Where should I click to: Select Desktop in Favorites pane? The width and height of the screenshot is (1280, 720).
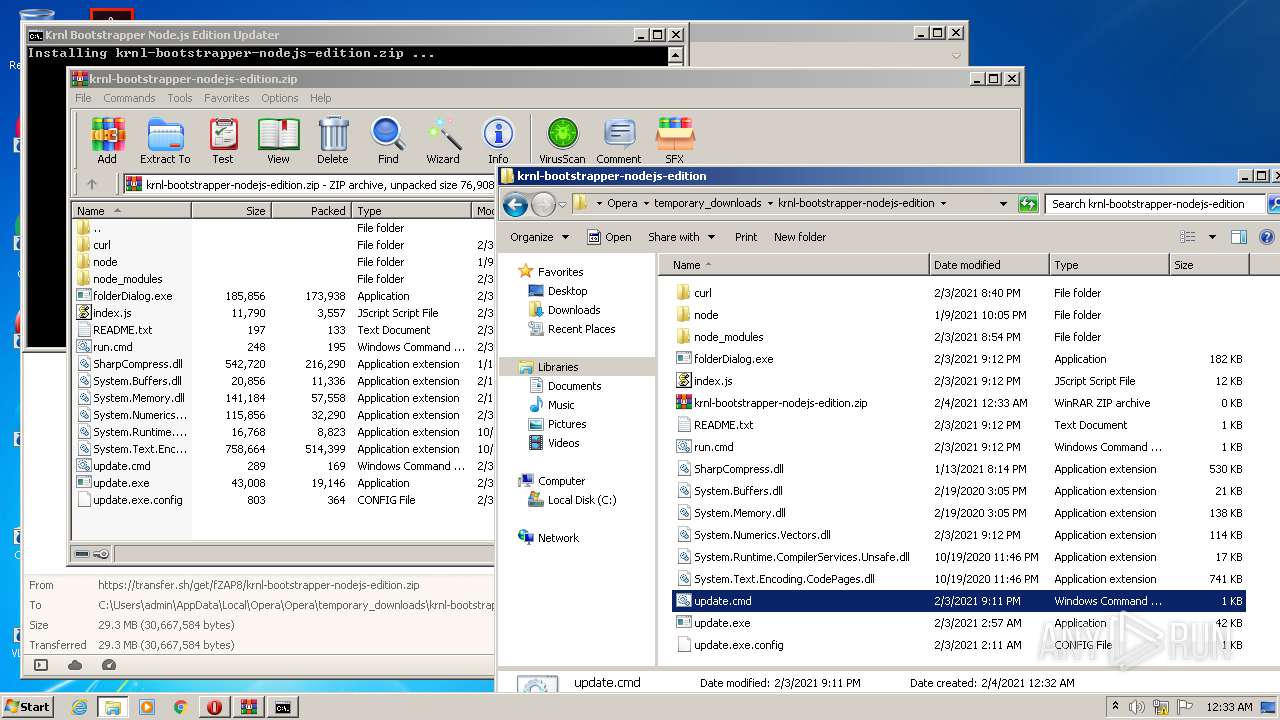click(567, 291)
